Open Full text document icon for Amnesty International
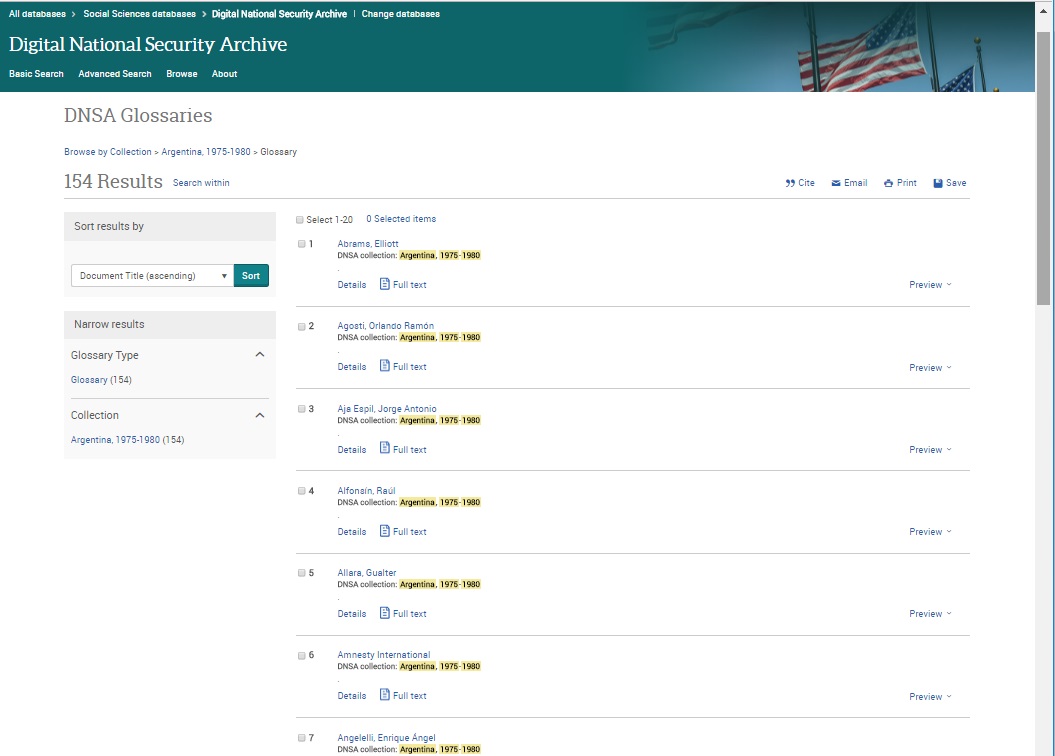 384,695
